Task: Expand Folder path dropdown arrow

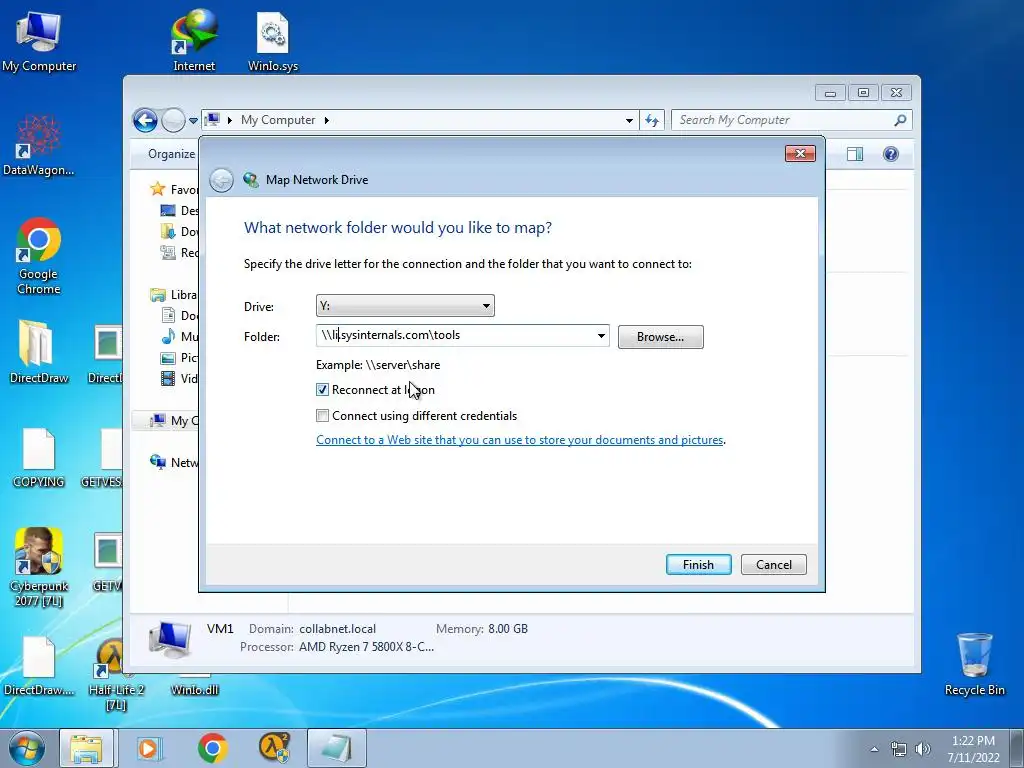Action: tap(601, 336)
